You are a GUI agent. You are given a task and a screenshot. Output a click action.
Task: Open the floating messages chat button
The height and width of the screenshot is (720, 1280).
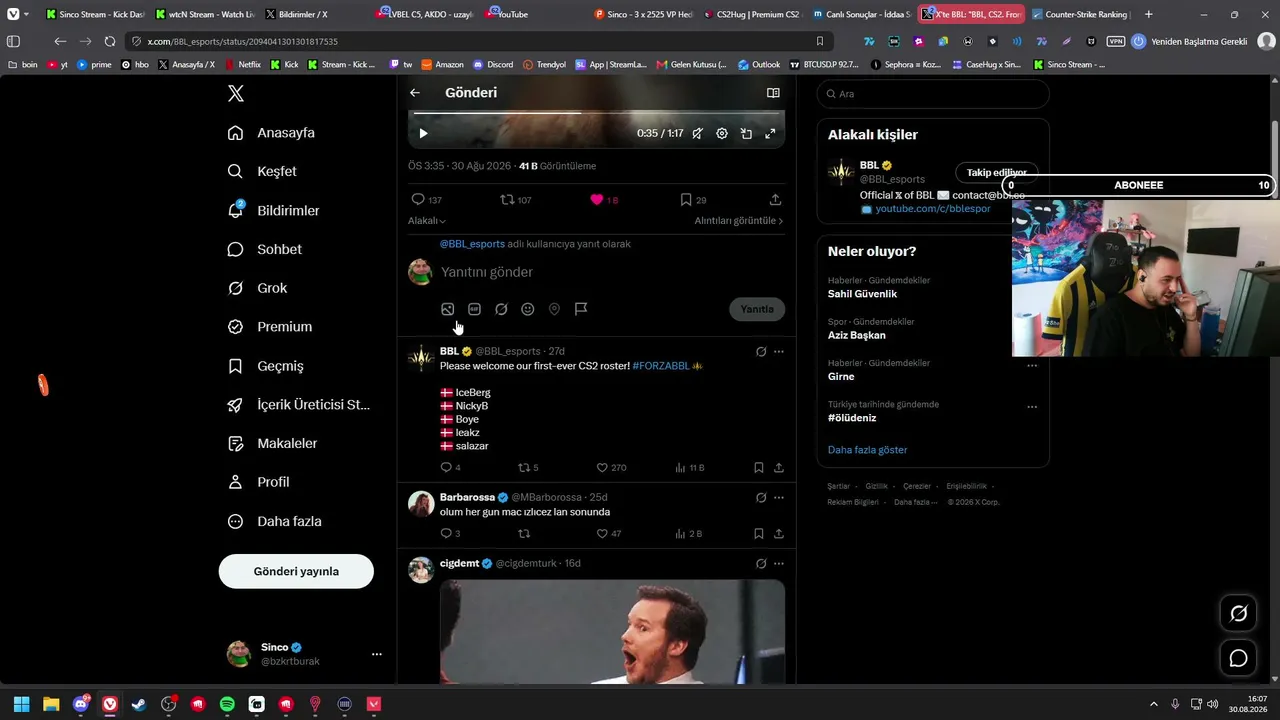(1238, 658)
